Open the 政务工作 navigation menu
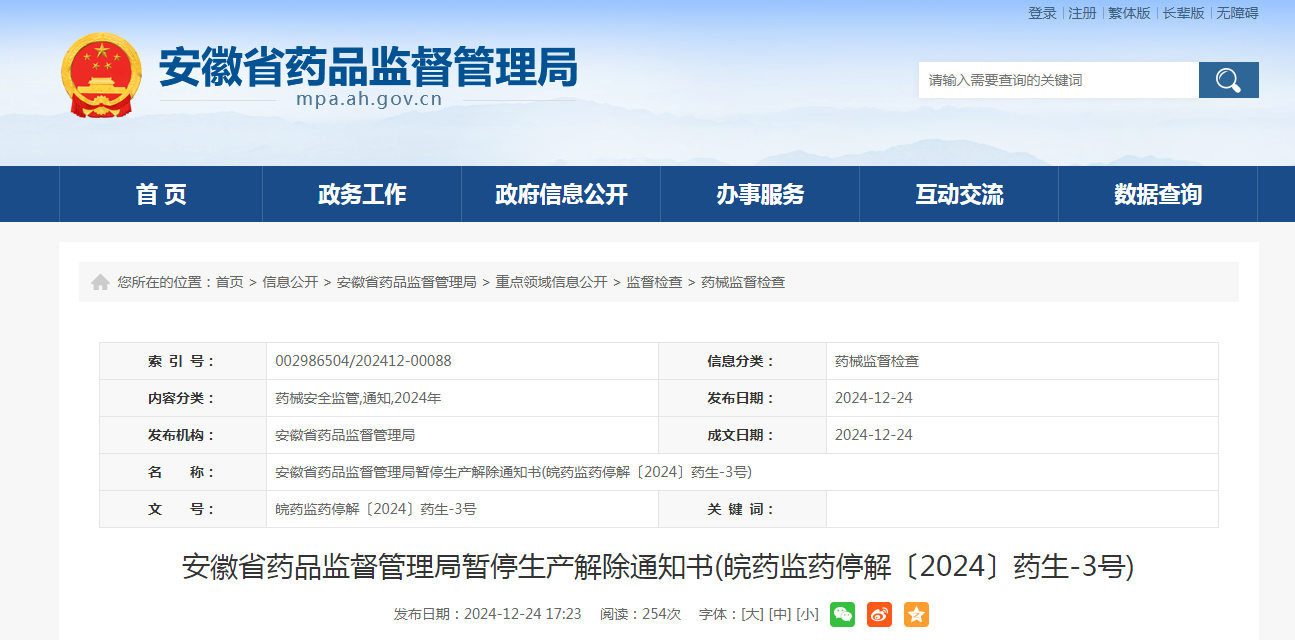 362,194
